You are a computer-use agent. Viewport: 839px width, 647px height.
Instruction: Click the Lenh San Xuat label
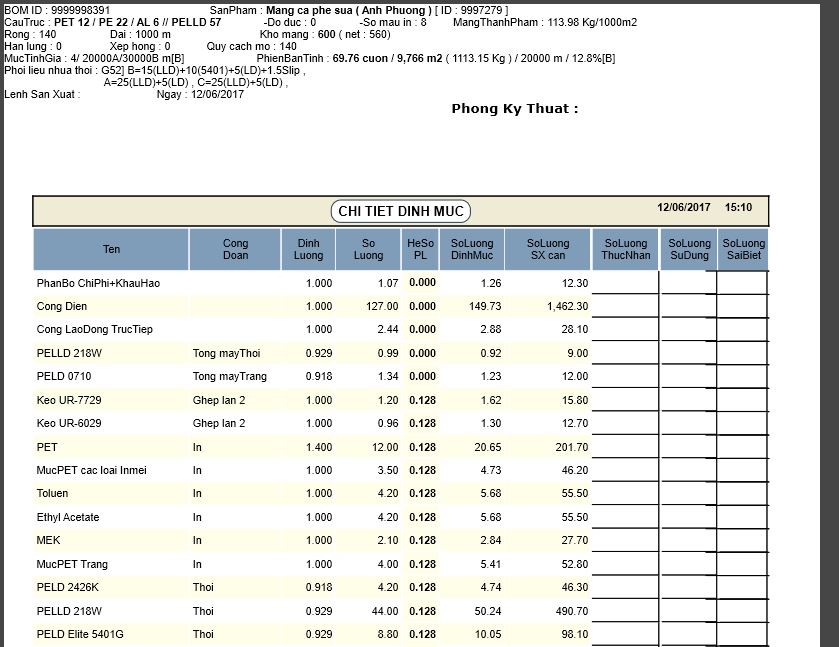coord(42,95)
